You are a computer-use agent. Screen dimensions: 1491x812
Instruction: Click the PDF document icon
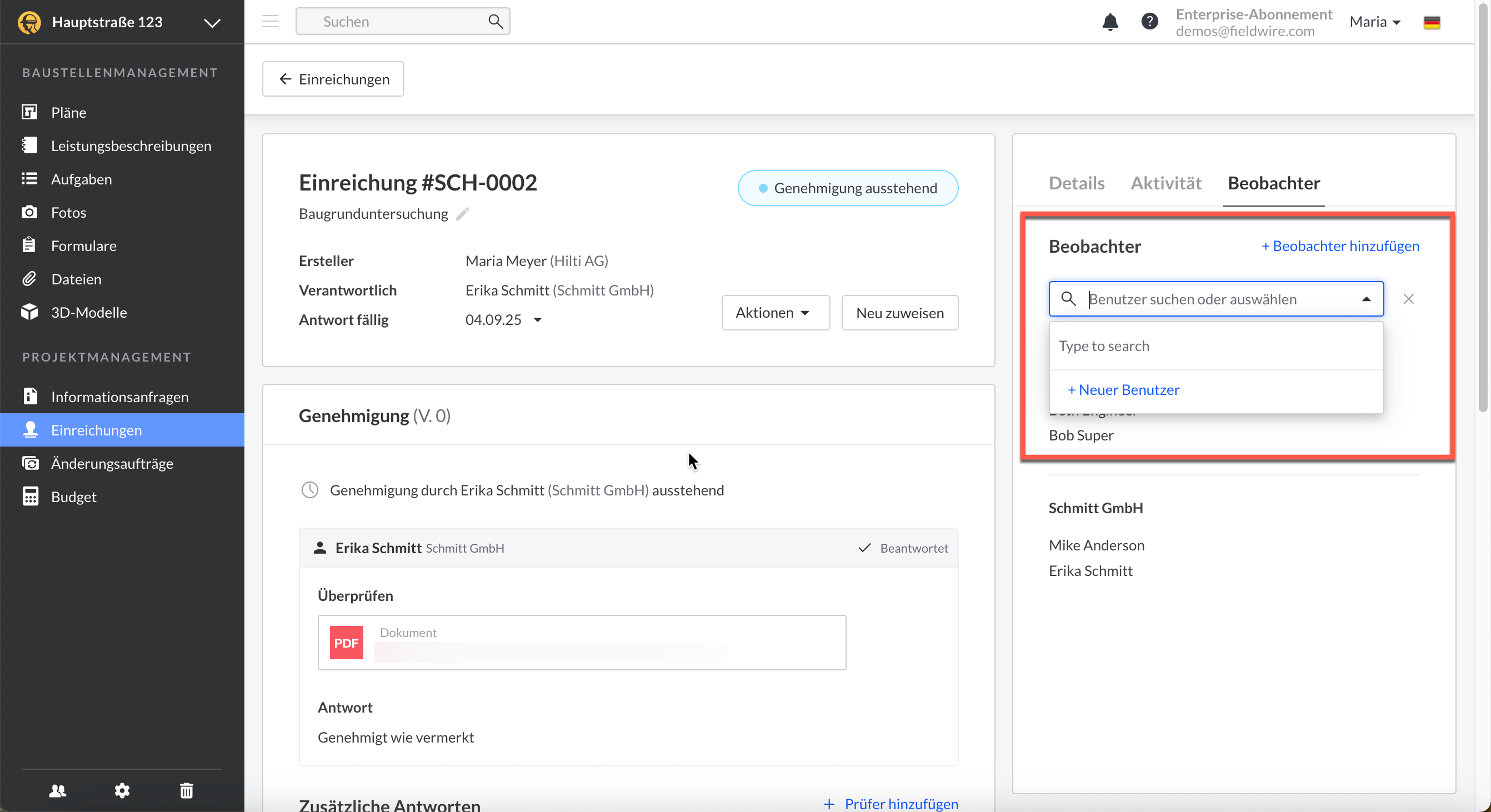[346, 643]
